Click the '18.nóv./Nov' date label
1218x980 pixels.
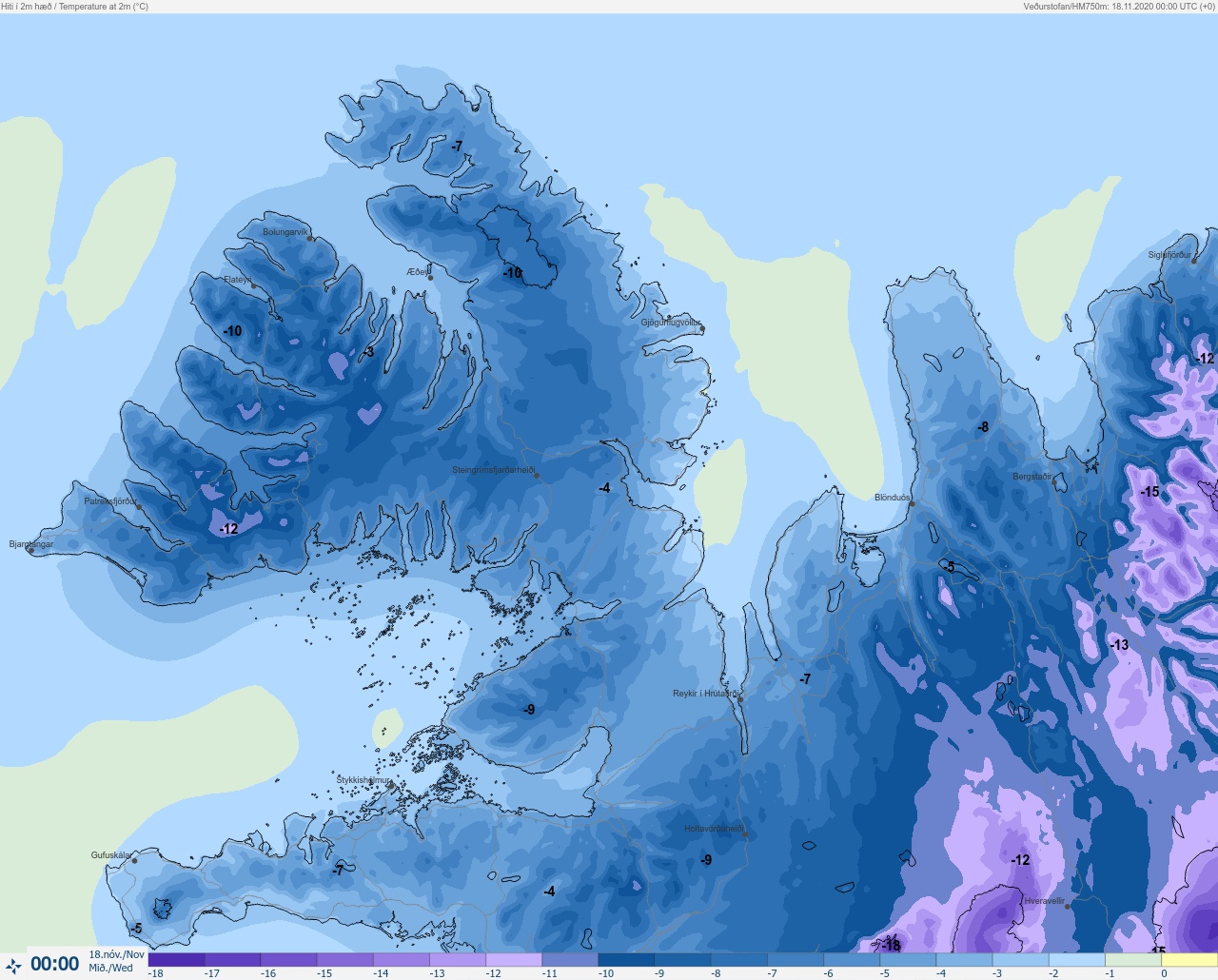click(117, 954)
